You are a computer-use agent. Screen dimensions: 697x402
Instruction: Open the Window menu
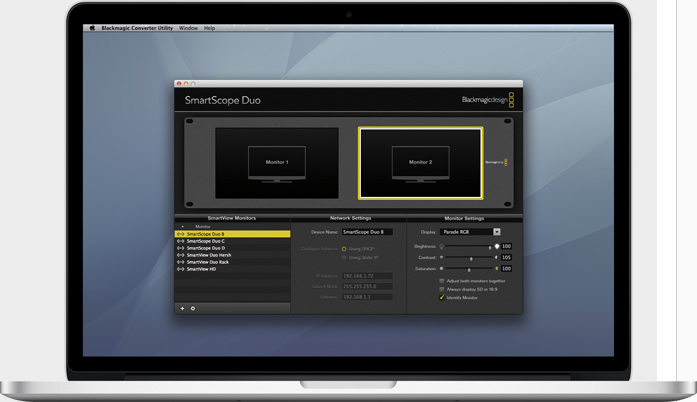tap(188, 28)
